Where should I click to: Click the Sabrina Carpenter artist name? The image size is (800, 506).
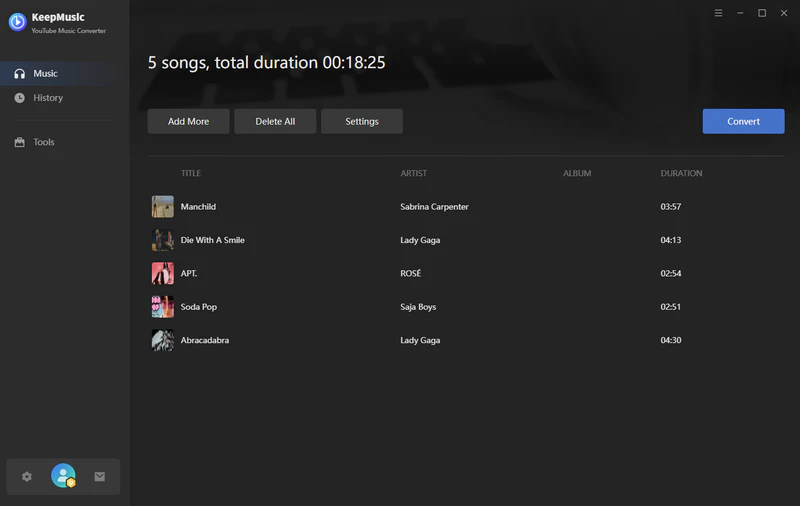(434, 207)
